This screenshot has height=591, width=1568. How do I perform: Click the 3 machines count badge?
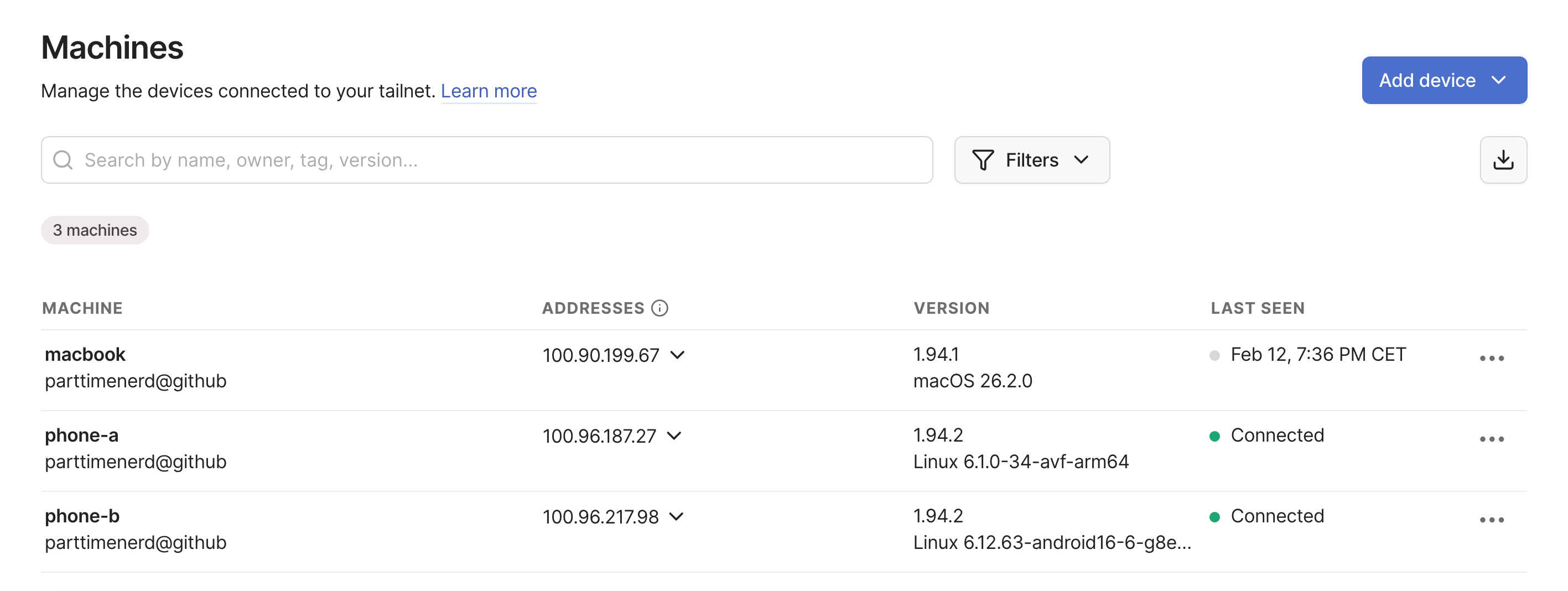(x=95, y=230)
